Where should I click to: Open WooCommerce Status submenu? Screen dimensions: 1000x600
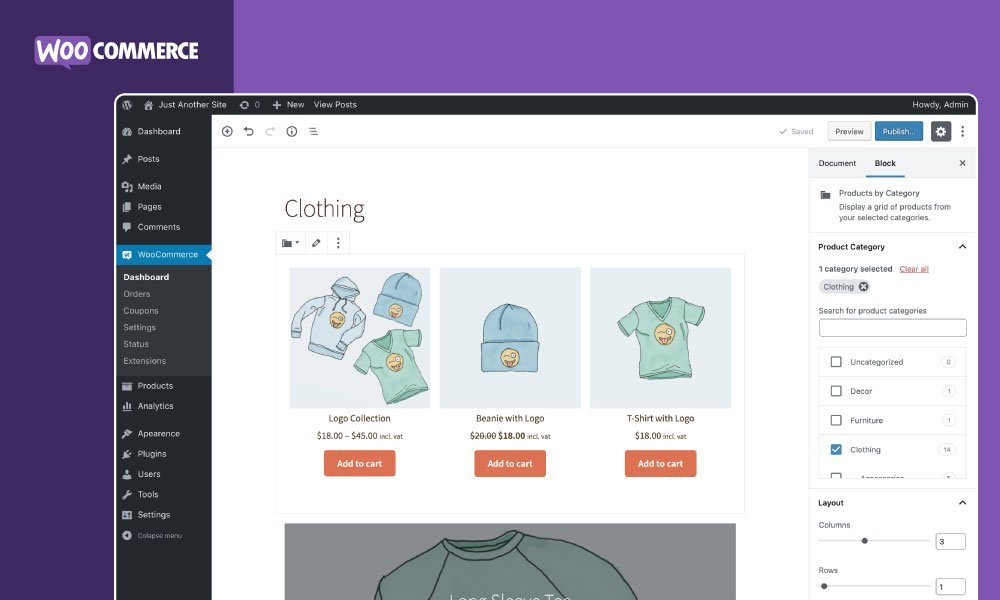(136, 344)
